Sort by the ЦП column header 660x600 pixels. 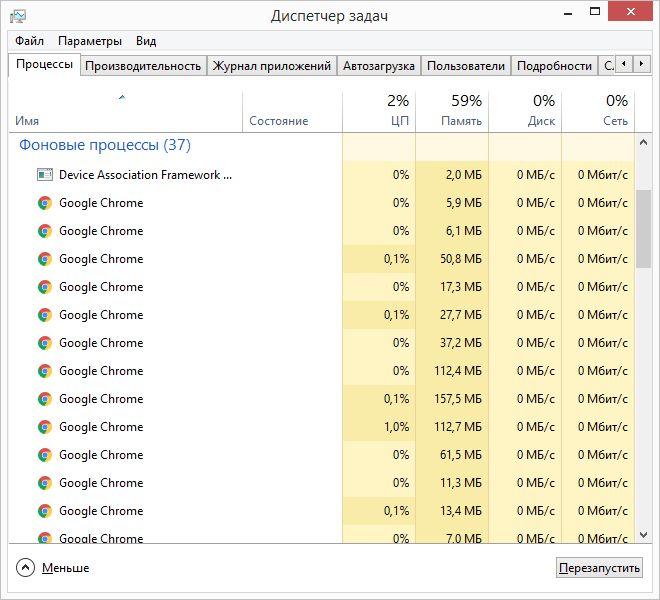379,111
